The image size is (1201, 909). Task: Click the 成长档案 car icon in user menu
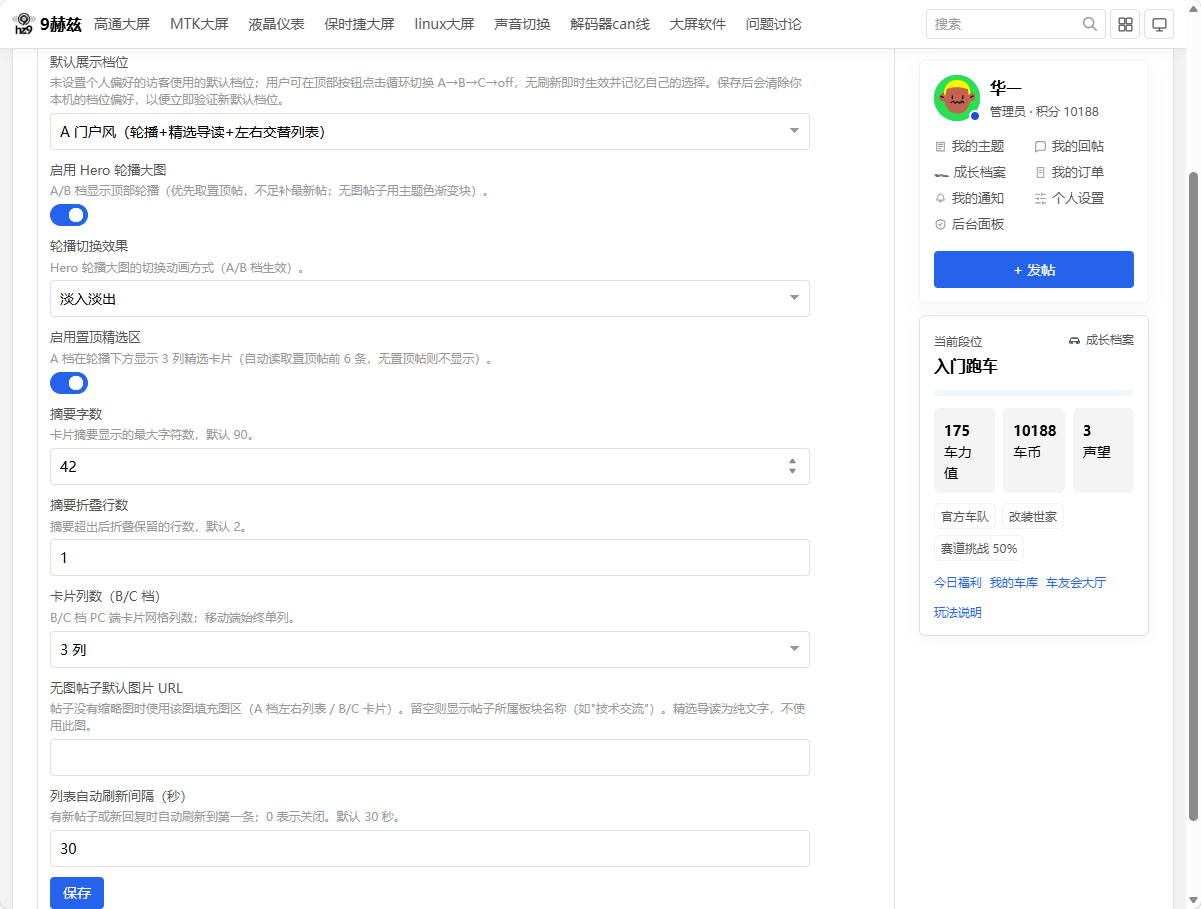pos(941,172)
